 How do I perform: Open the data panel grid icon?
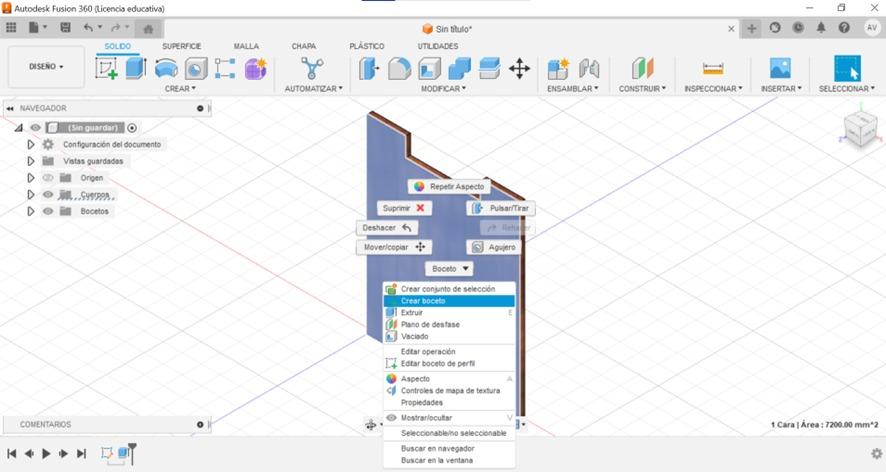click(x=11, y=27)
